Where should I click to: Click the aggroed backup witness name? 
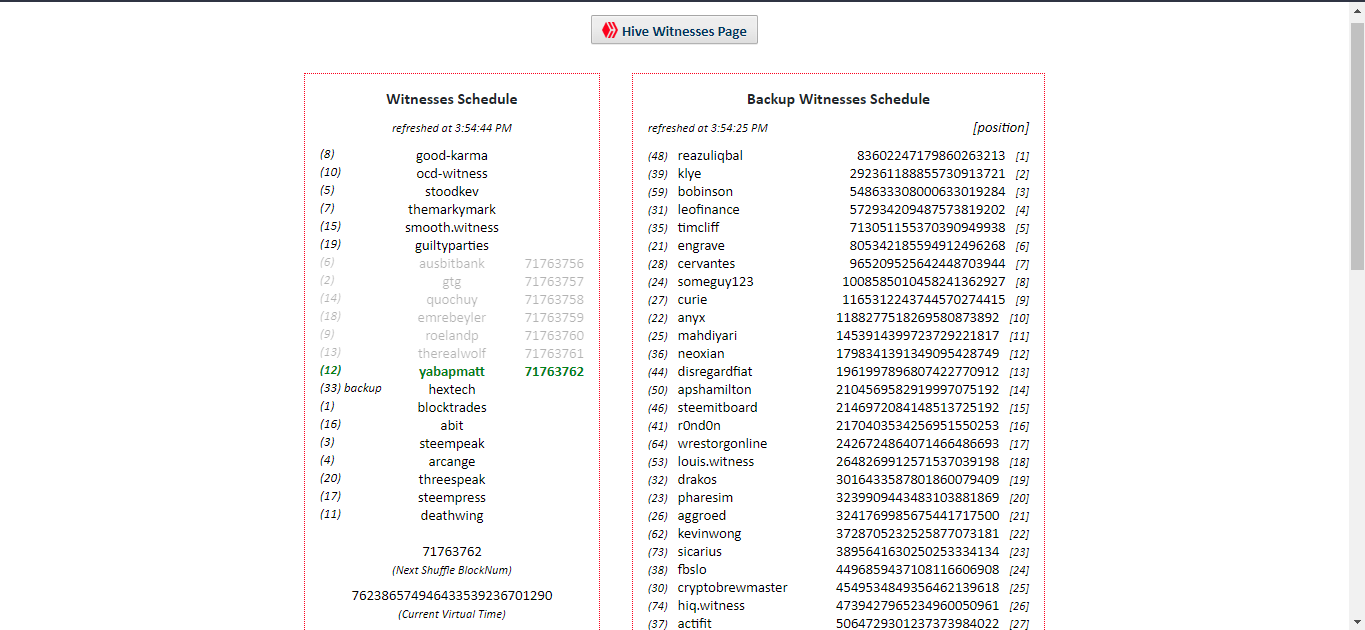702,515
